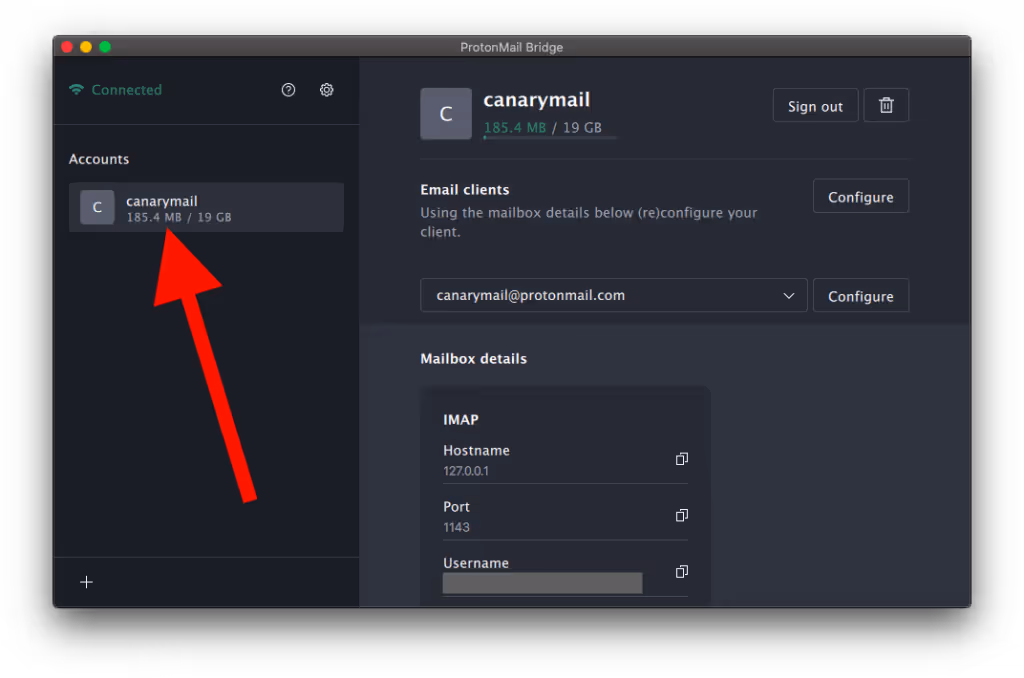This screenshot has height=678, width=1024.
Task: Click the ProtonMail Bridge window title
Action: coord(511,47)
